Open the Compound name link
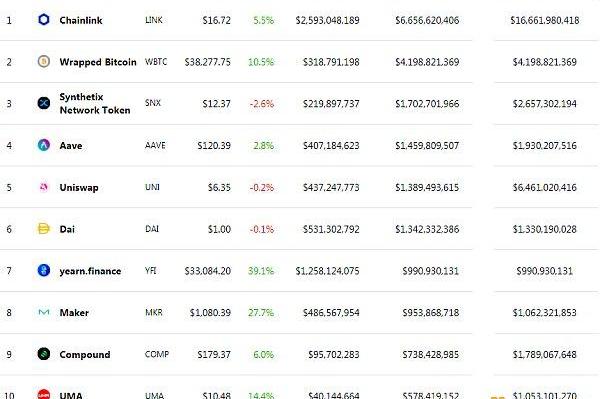Screen dimensions: 600x399 click(x=85, y=355)
